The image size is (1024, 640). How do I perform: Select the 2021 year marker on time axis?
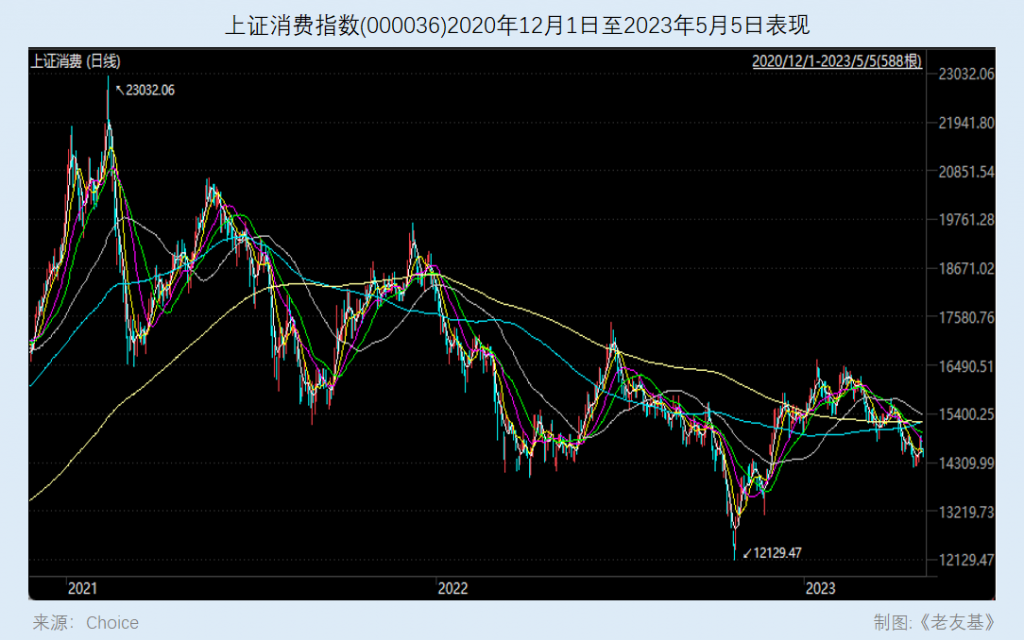82,587
